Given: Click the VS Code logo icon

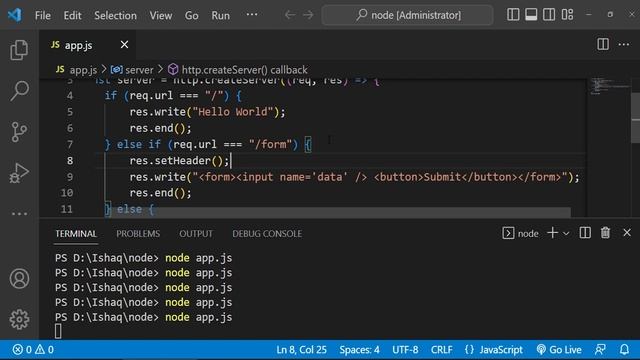Looking at the screenshot, I should [x=15, y=15].
